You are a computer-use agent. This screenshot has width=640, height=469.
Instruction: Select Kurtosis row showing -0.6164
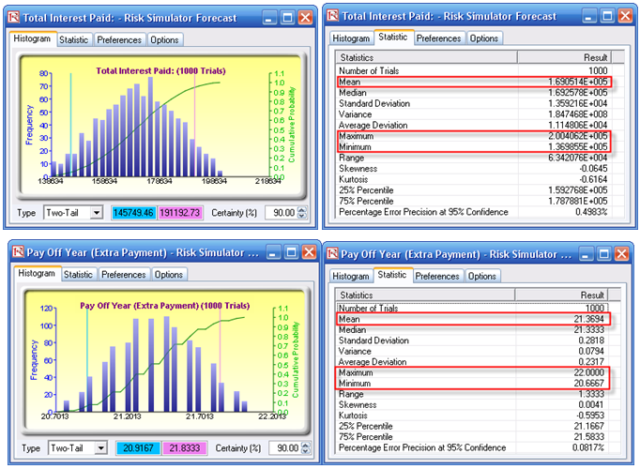(473, 179)
